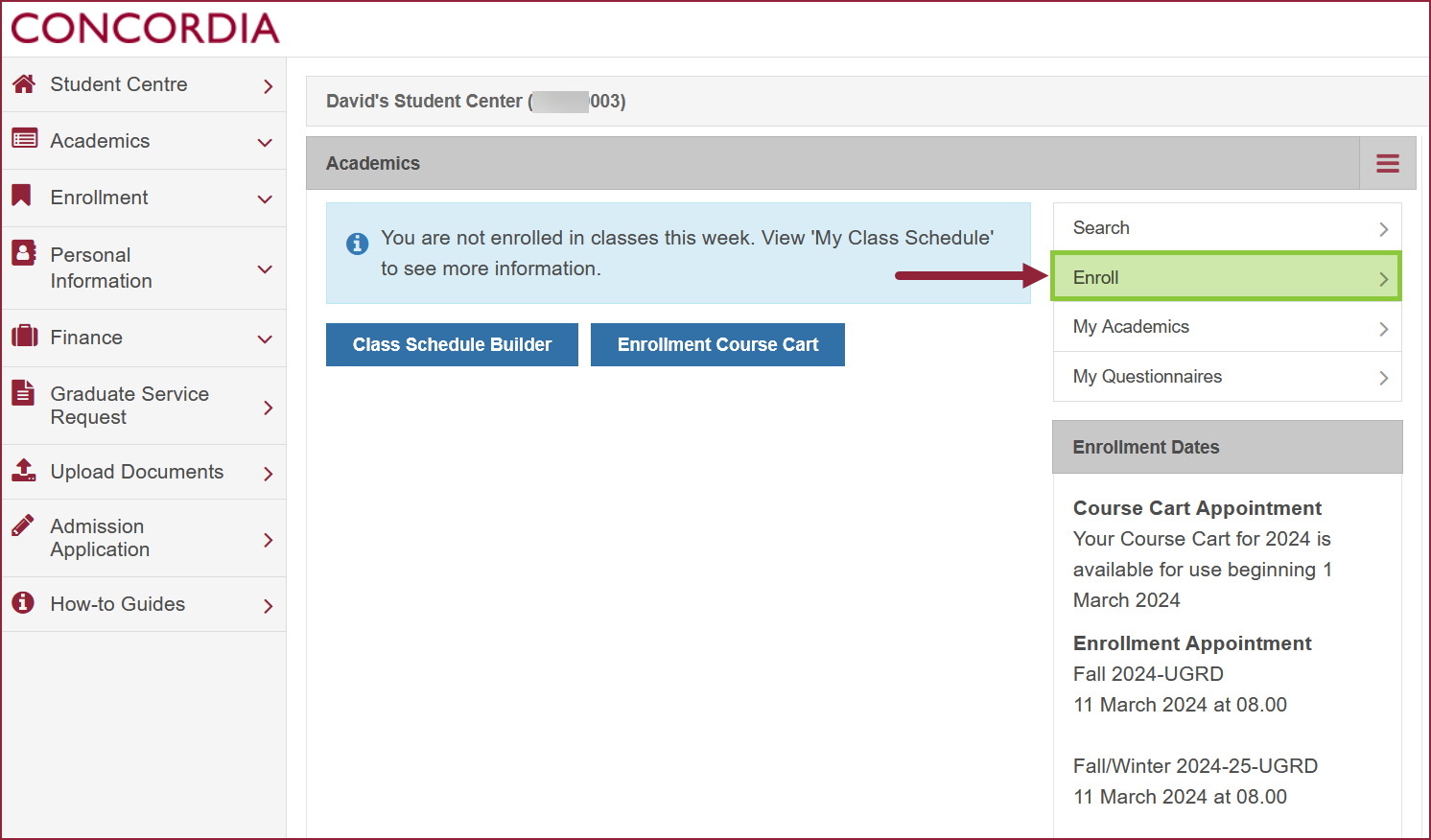1431x840 pixels.
Task: Click the Enrollment Course Cart button
Action: pos(717,344)
